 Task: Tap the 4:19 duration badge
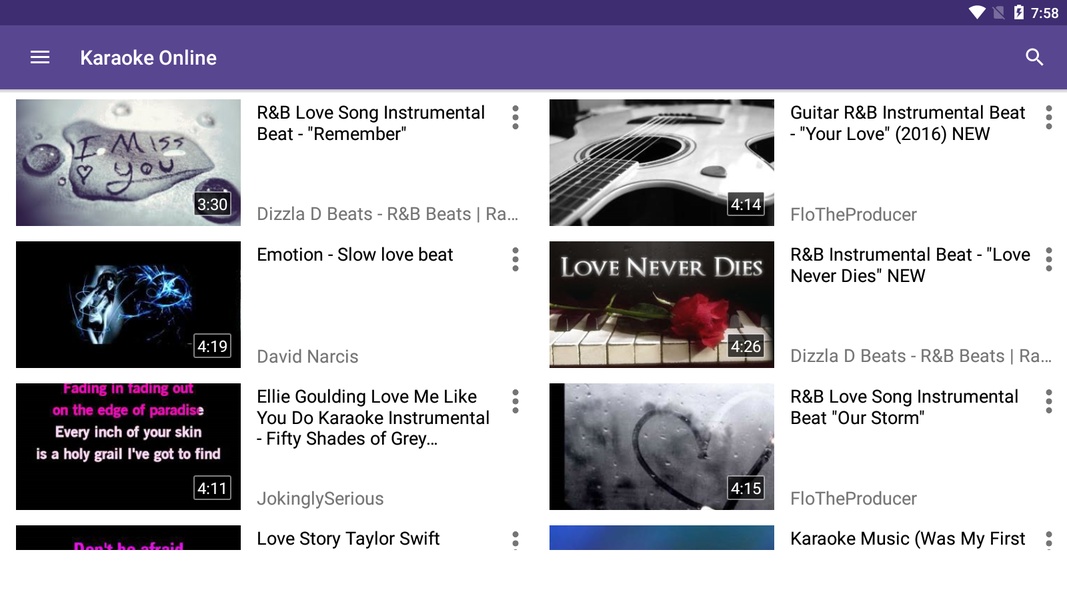(x=212, y=346)
